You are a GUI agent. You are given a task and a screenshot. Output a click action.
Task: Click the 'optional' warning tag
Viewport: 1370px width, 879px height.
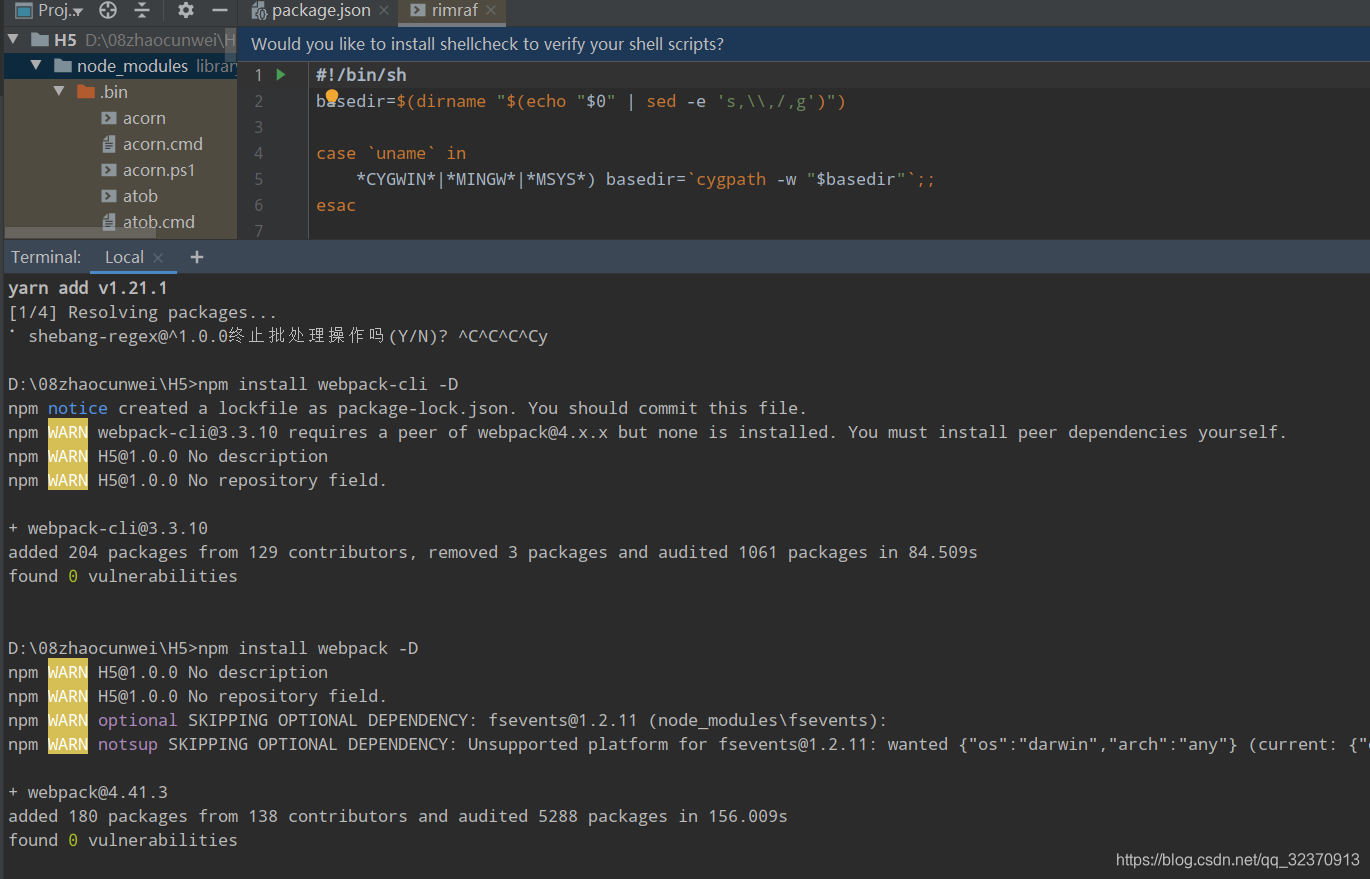coord(137,720)
